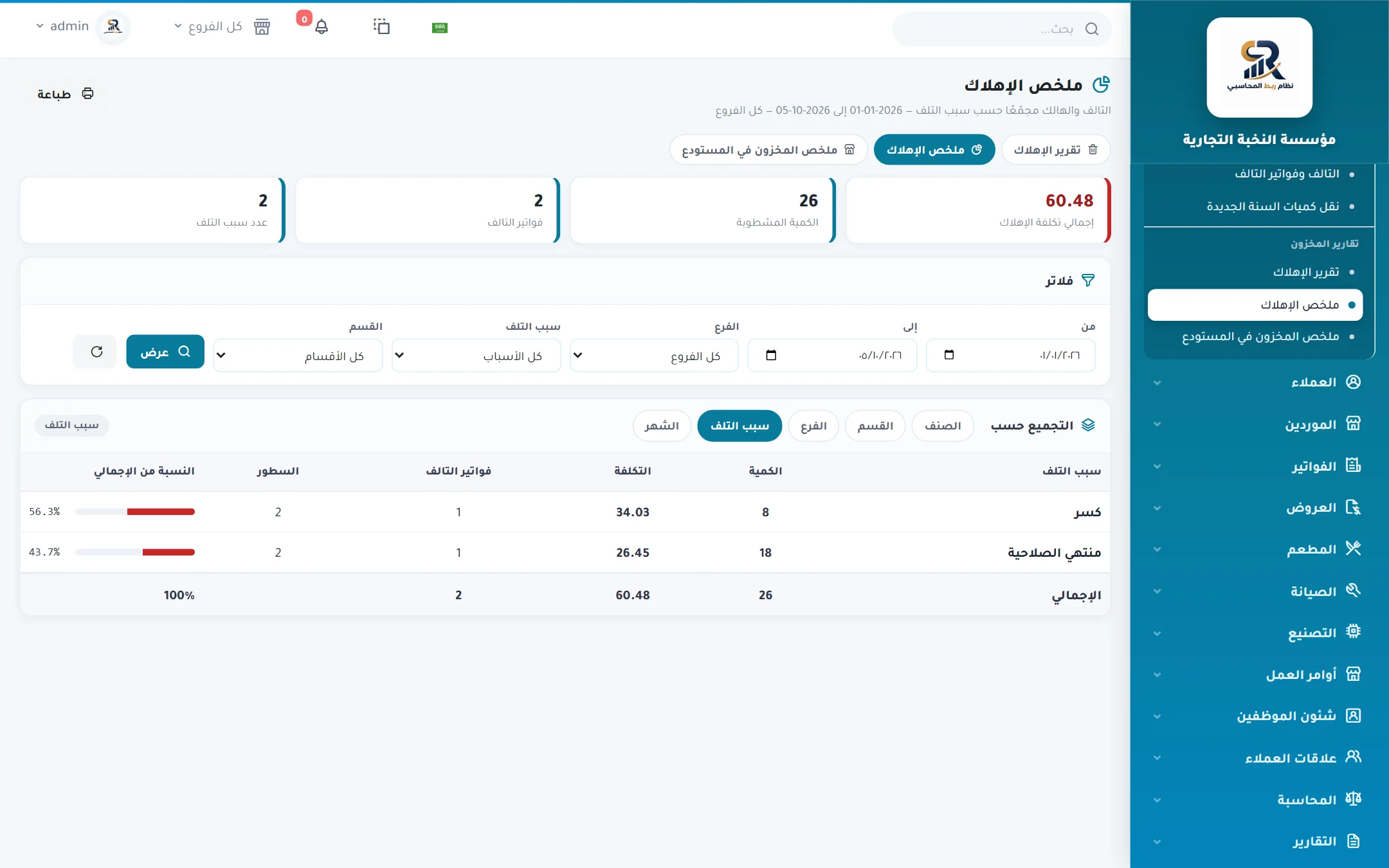Click the 56.3% progress bar for كسر
The image size is (1389, 868).
click(x=135, y=512)
